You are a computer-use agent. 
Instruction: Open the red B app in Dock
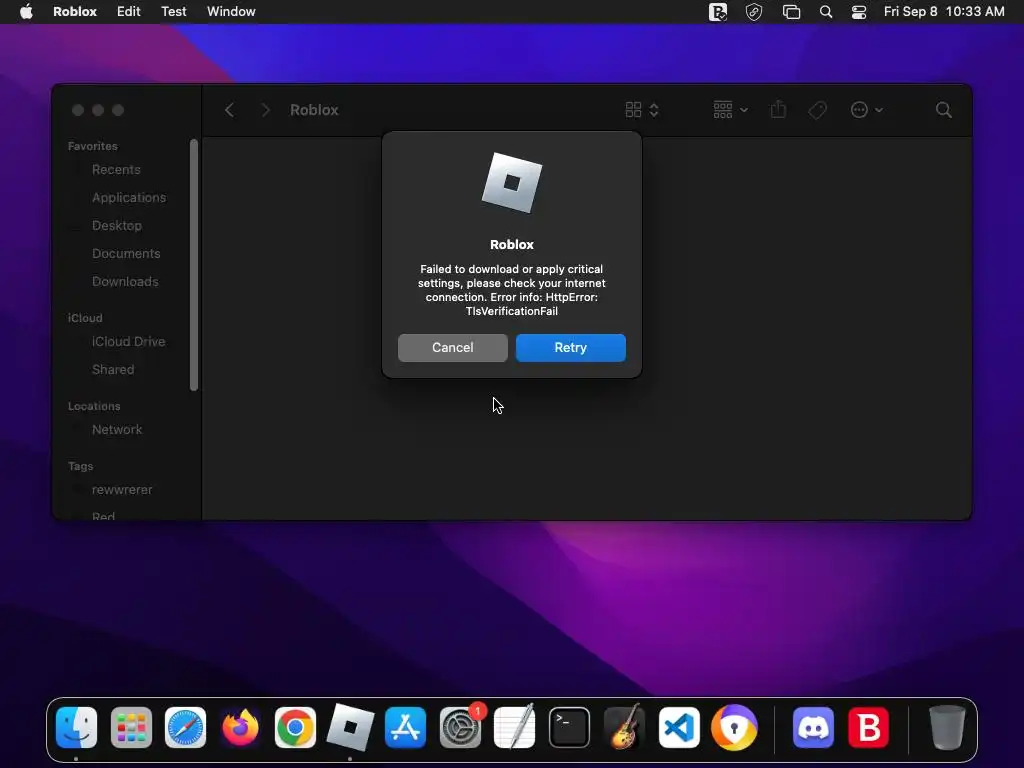[x=868, y=728]
